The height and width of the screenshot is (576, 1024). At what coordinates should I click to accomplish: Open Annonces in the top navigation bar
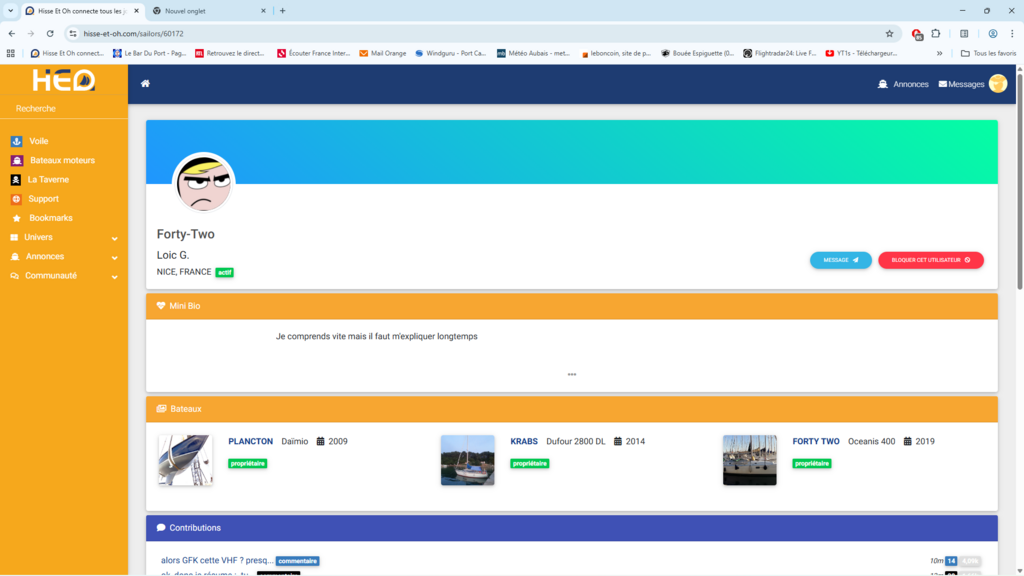[903, 84]
